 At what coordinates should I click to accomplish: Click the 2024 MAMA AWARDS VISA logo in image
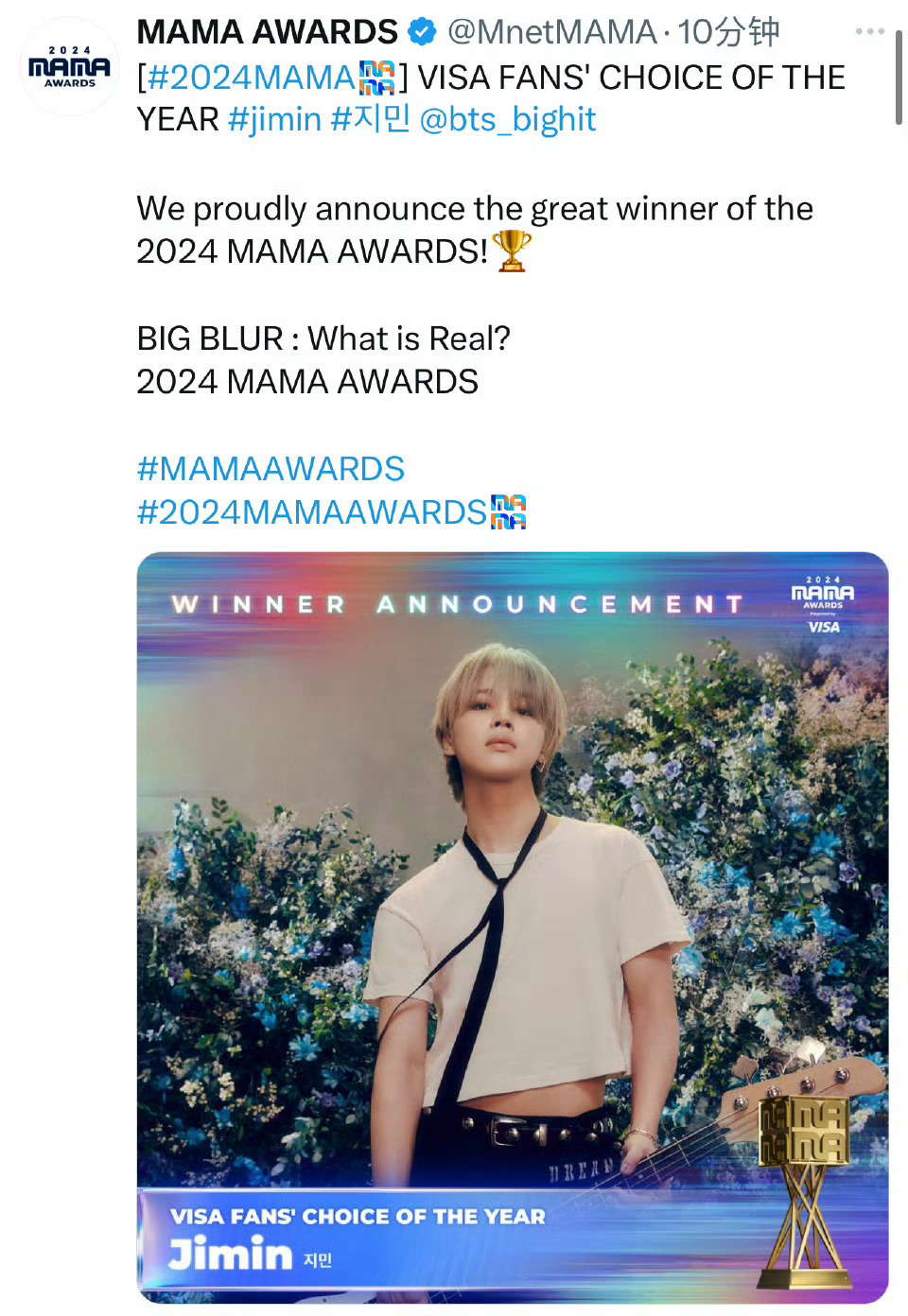tap(823, 605)
